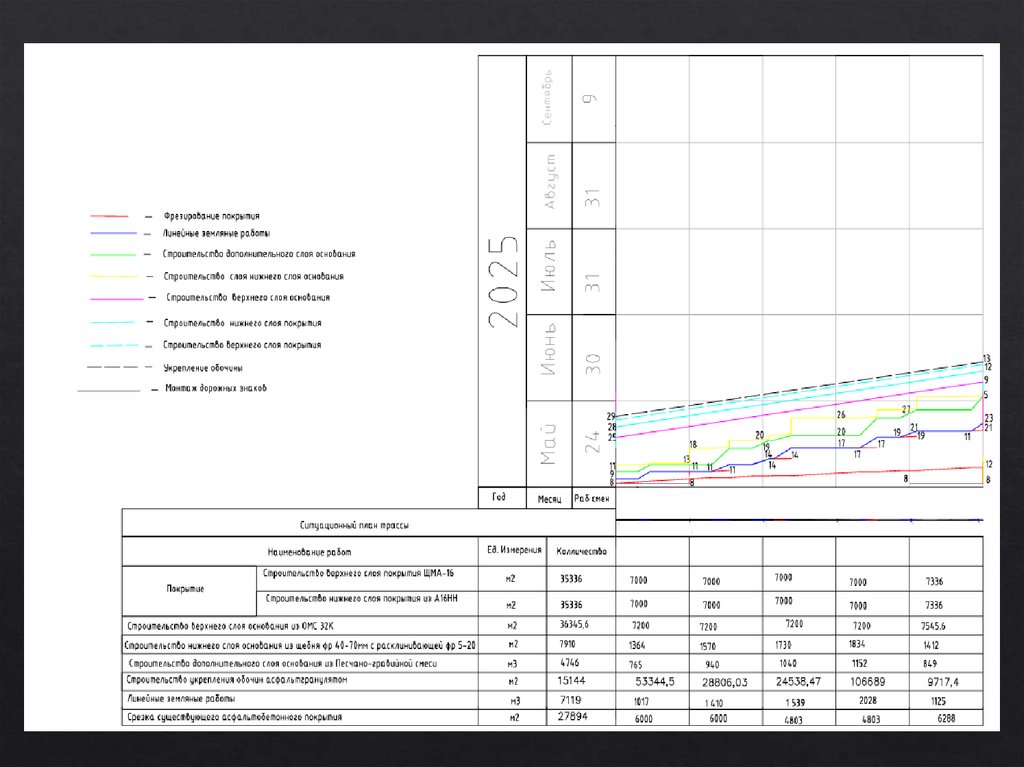Click legend 'Строительство верхнего слоя основания'
The height and width of the screenshot is (767, 1024).
coord(248,298)
